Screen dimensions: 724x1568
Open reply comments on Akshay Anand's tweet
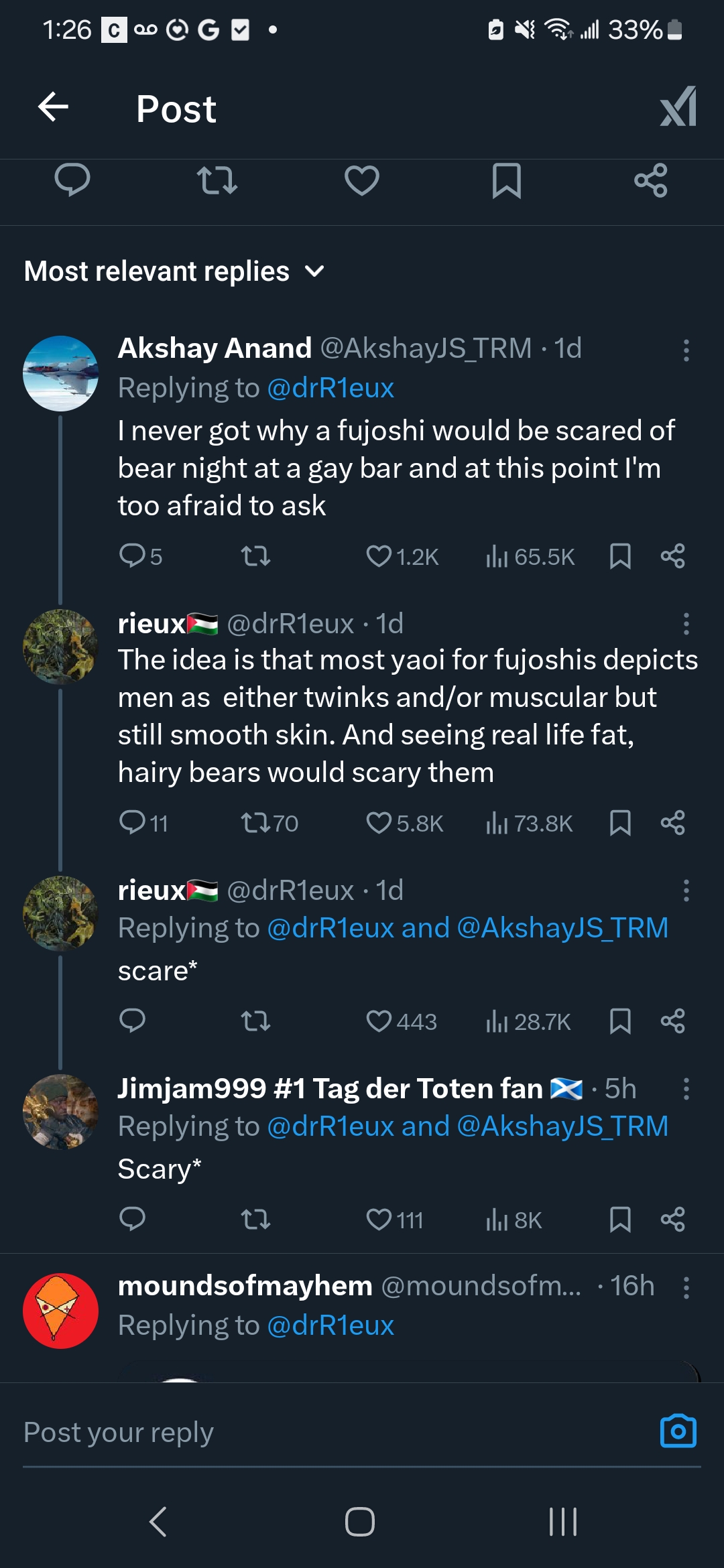[x=132, y=556]
